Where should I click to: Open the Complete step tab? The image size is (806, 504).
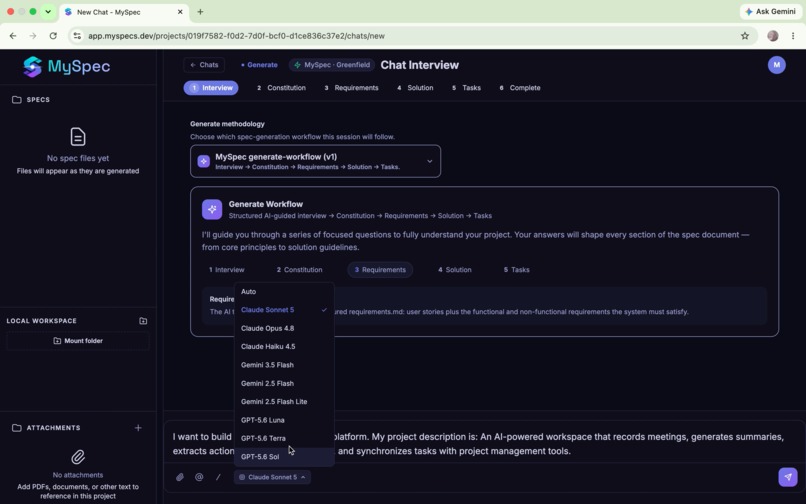[520, 88]
